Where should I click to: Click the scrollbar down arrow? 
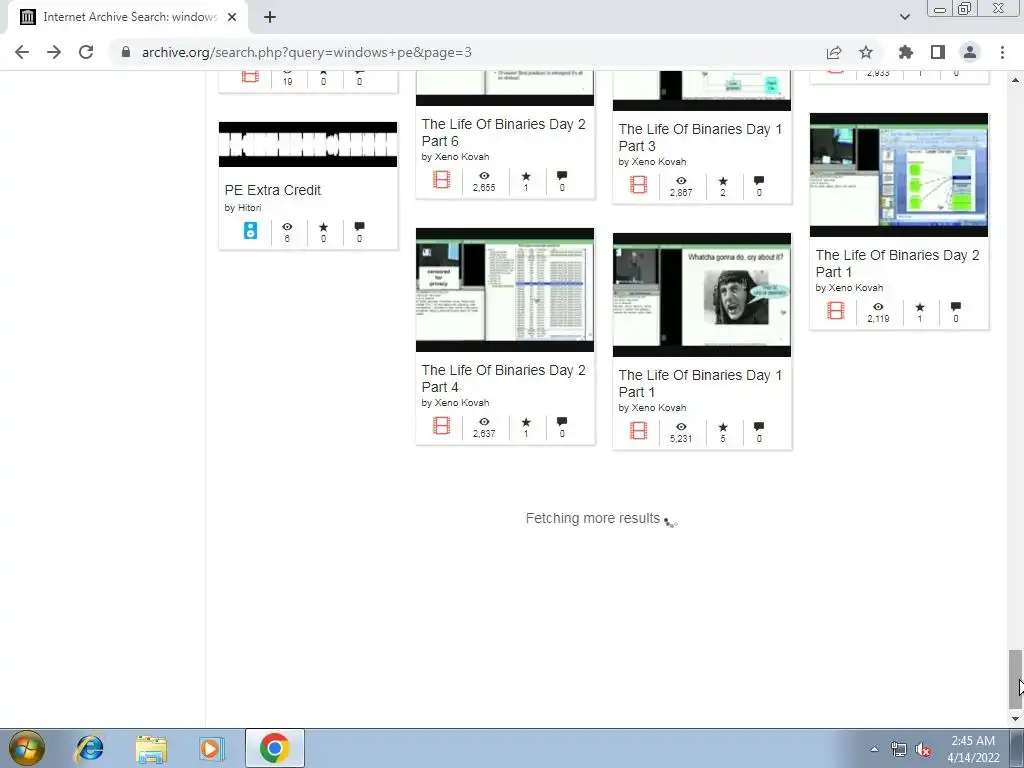(x=1015, y=719)
